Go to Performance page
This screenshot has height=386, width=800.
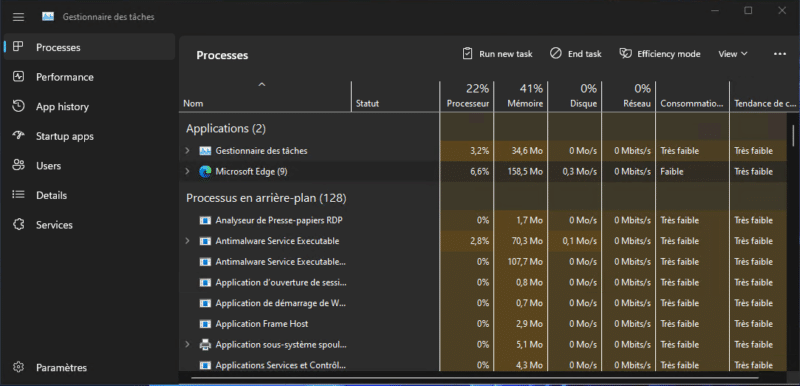tap(65, 77)
